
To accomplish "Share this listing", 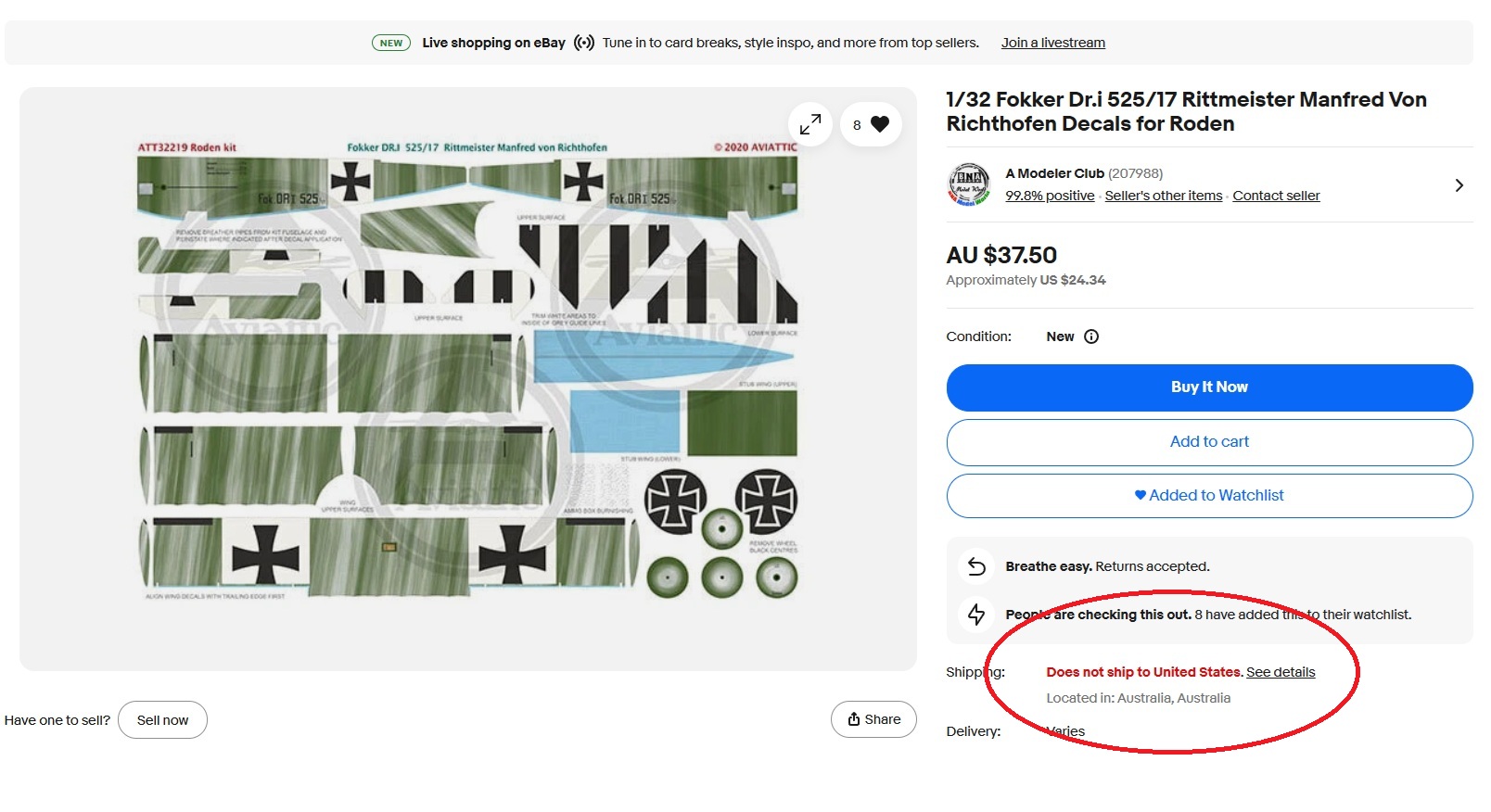I will pyautogui.click(x=873, y=719).
